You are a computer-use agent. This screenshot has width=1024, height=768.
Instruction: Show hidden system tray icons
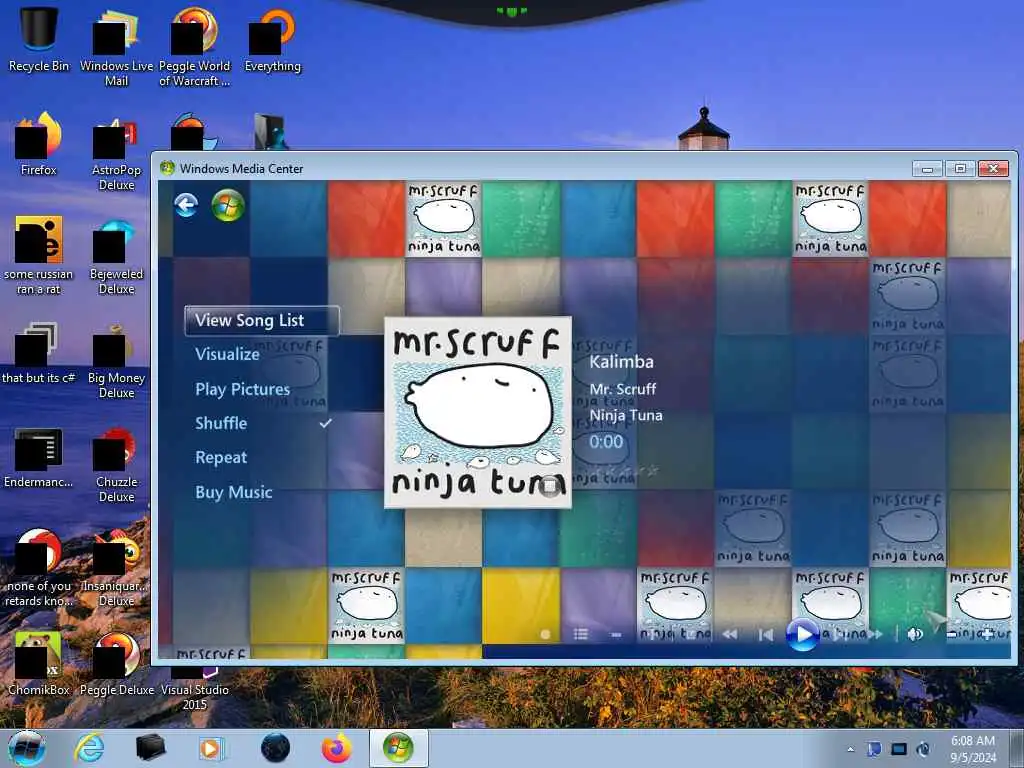point(850,749)
